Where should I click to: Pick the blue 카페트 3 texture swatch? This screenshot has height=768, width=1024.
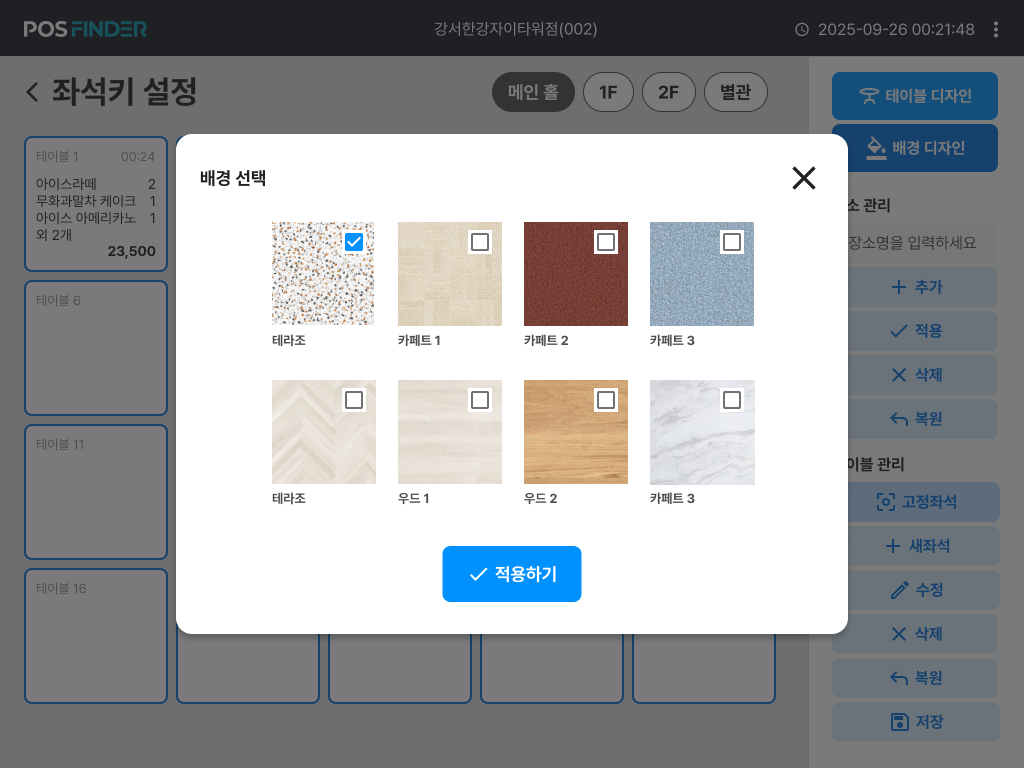tap(701, 274)
